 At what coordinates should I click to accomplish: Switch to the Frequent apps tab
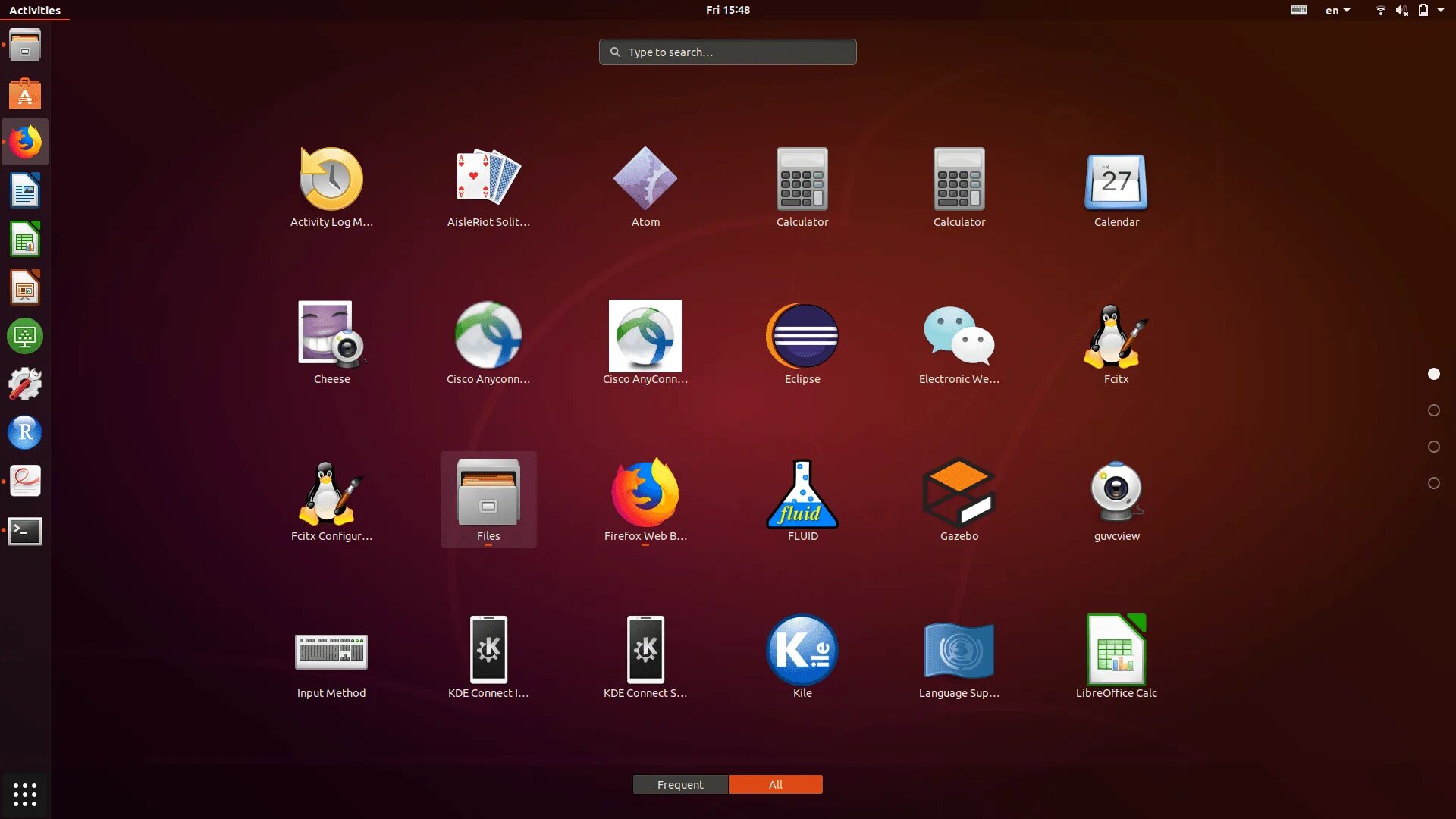680,785
